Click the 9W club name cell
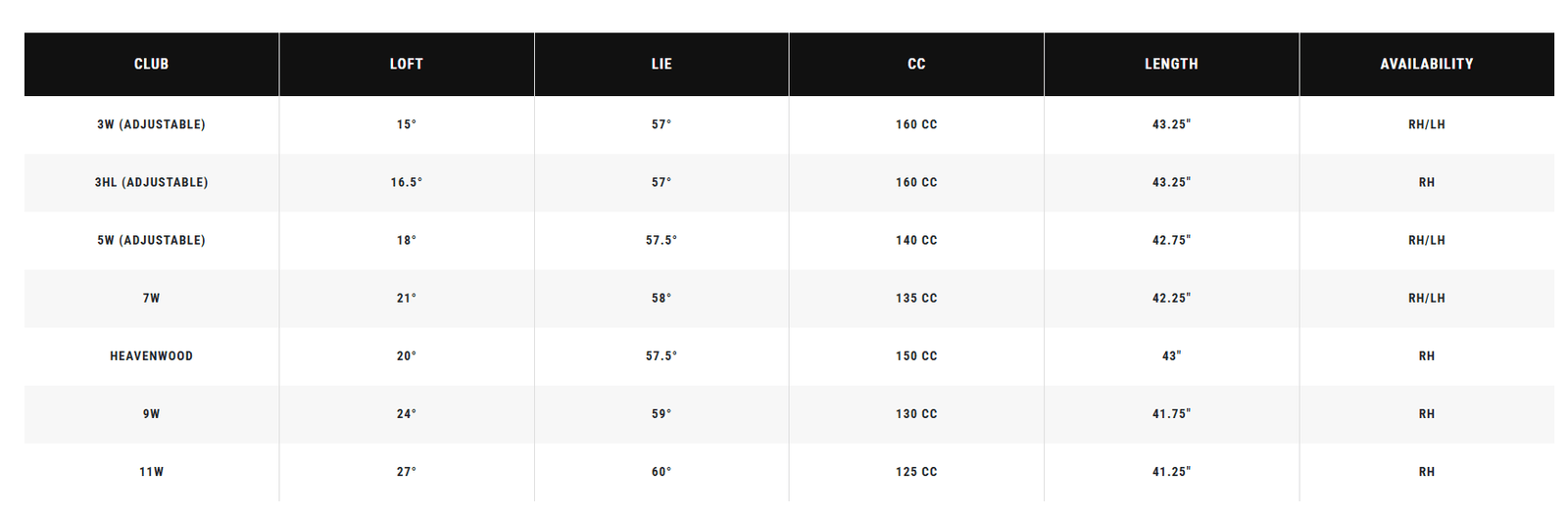1568x516 pixels. (x=151, y=413)
